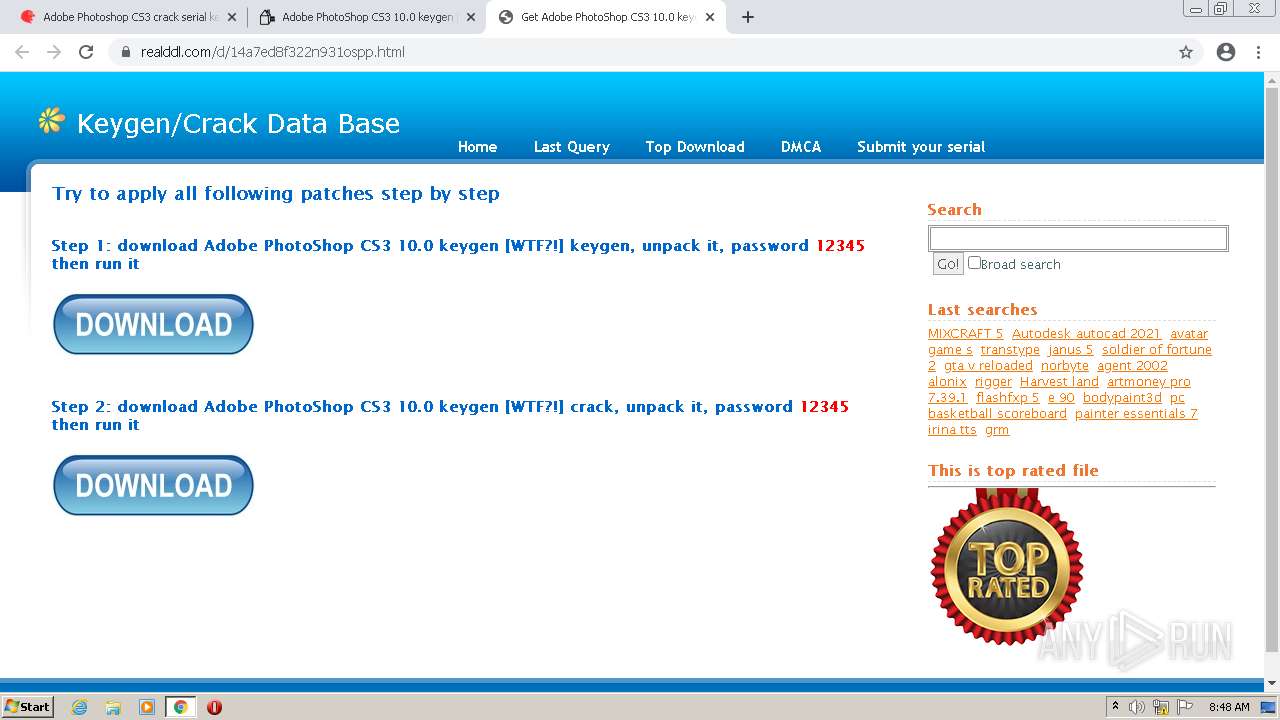
Task: Open the janus 5 link
Action: tap(1071, 350)
